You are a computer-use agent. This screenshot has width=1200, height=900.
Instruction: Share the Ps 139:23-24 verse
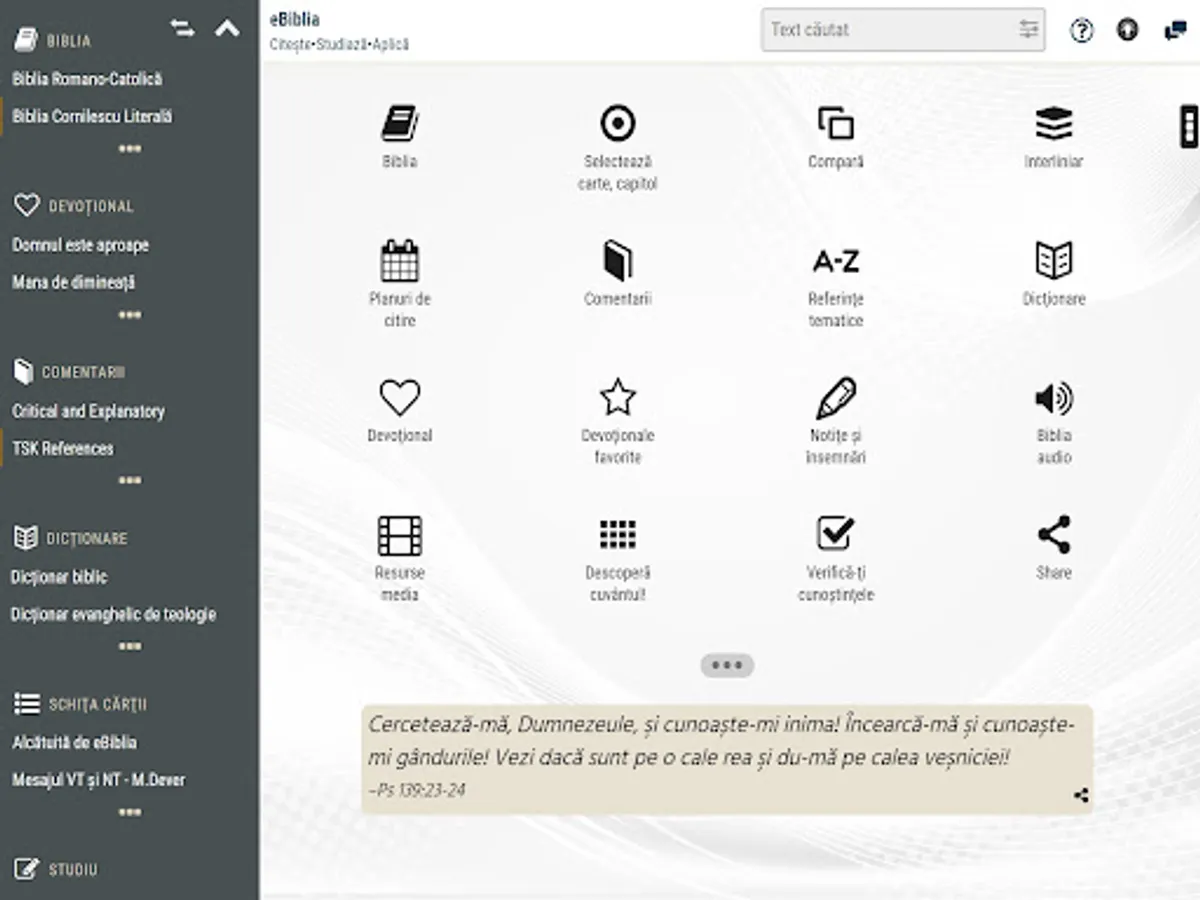pyautogui.click(x=1081, y=796)
